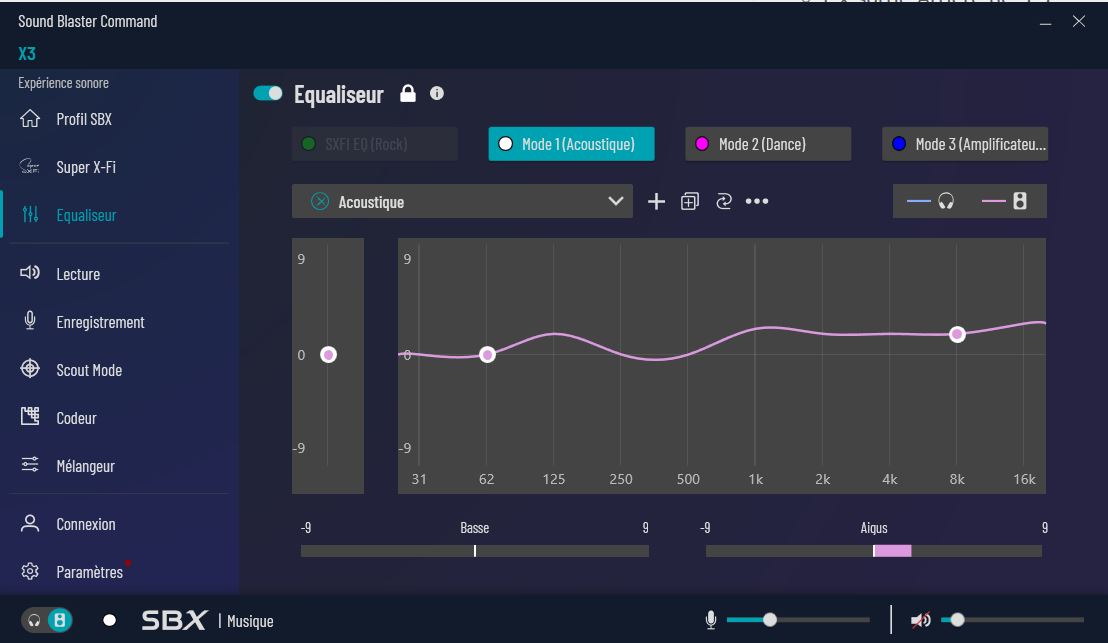Click the microphone icon in bottom bar
Image resolution: width=1108 pixels, height=643 pixels.
click(x=711, y=620)
